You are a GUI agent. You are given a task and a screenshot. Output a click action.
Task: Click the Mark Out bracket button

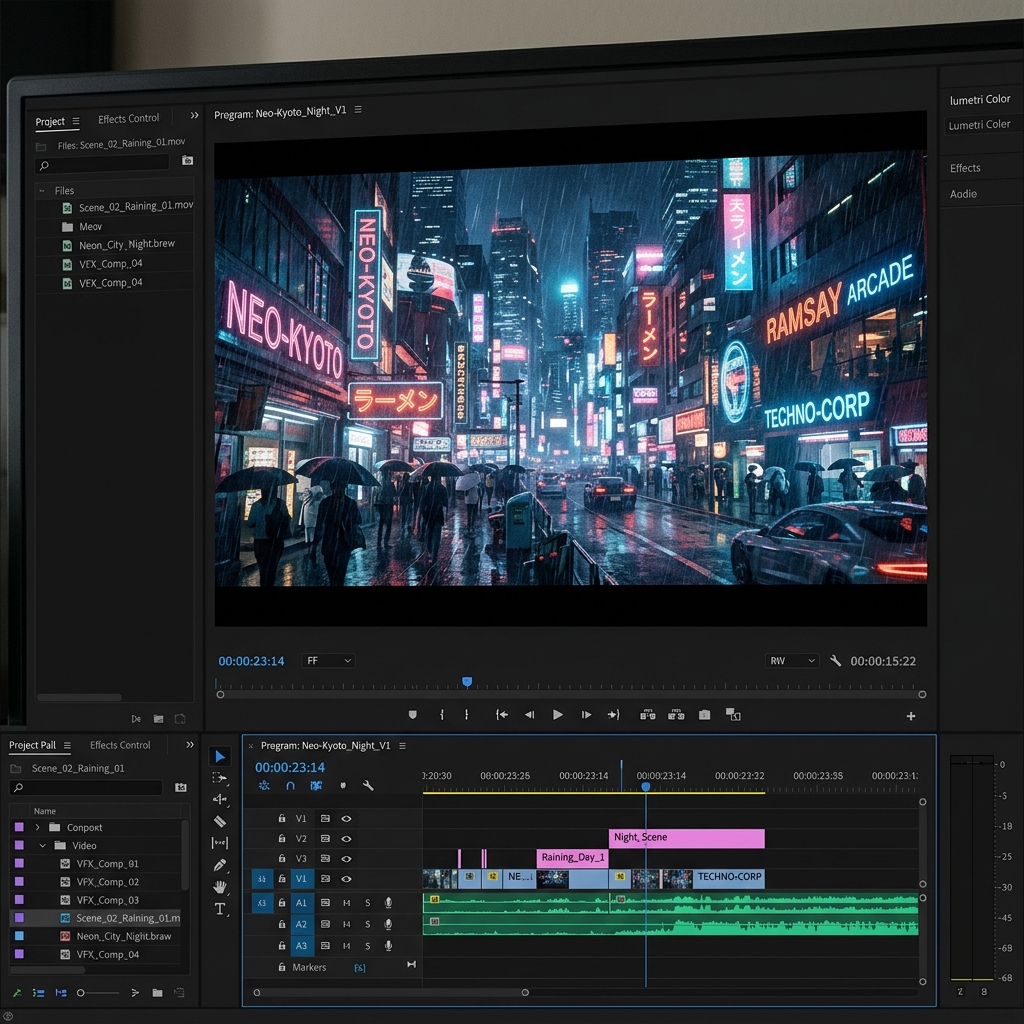click(x=466, y=715)
